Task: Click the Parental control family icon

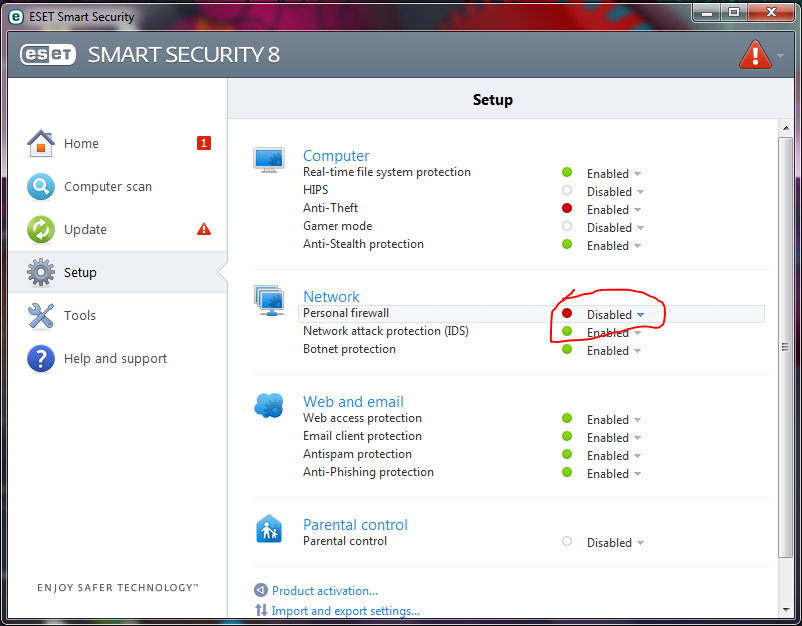Action: point(269,529)
